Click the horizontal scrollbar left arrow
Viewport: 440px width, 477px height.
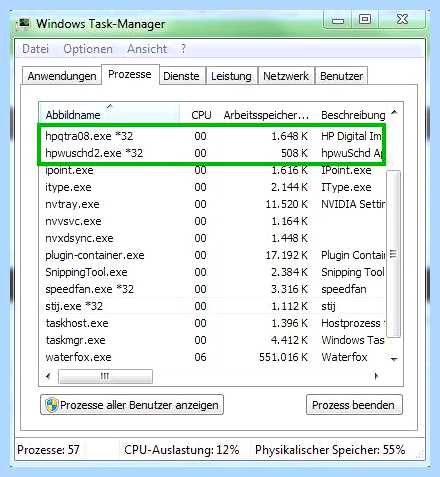[48, 376]
